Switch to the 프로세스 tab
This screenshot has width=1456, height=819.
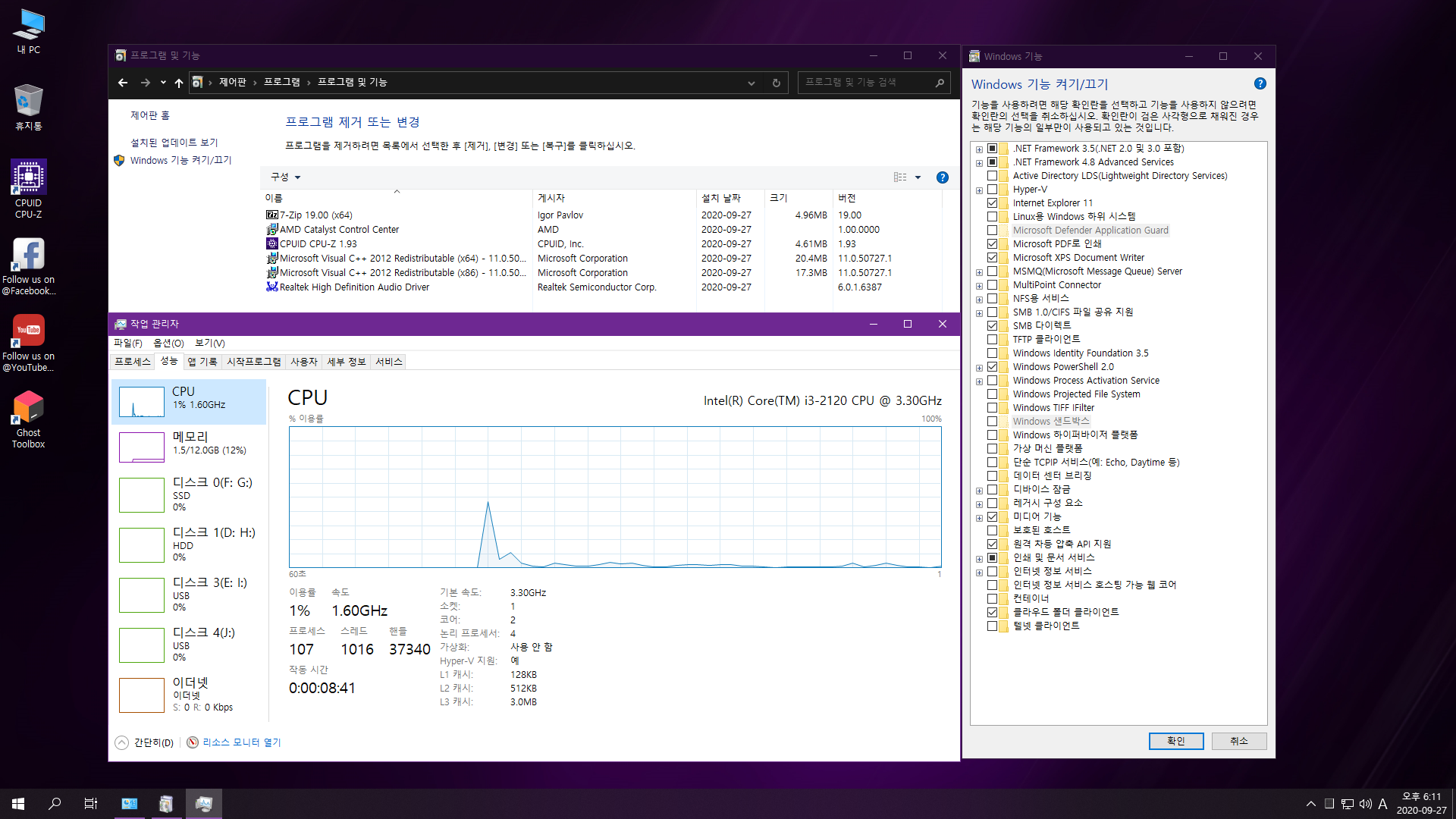[133, 362]
